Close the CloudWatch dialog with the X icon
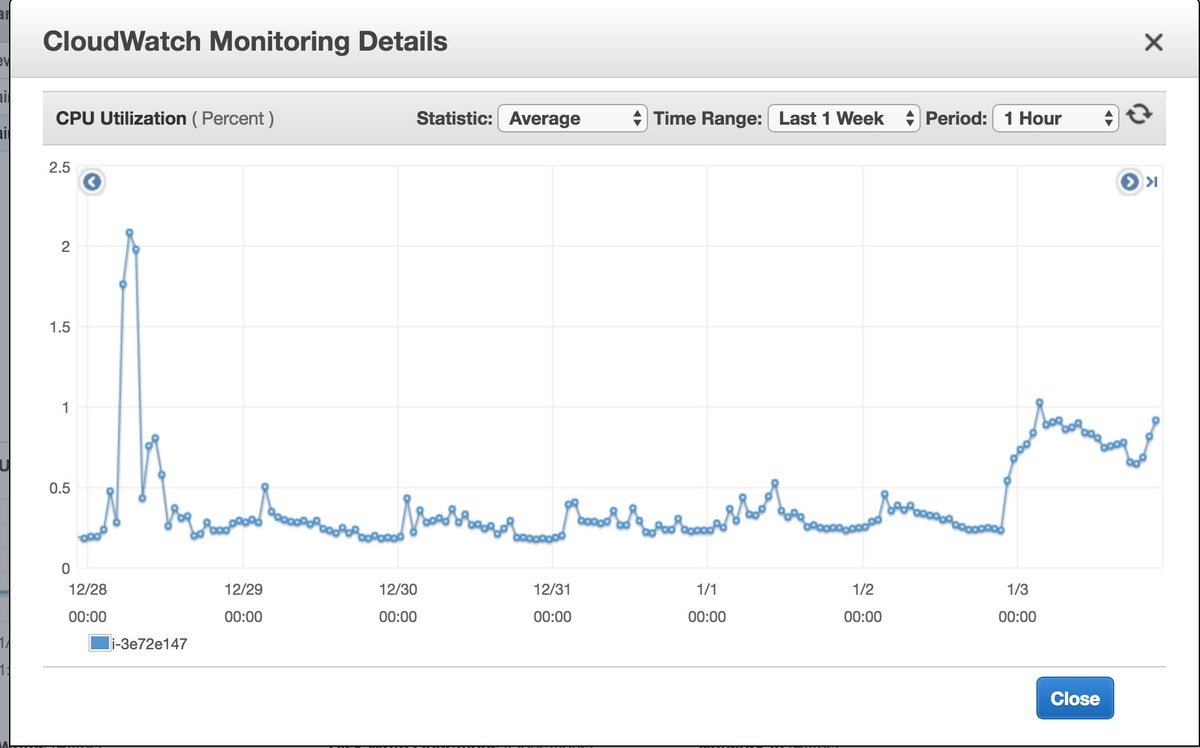Viewport: 1200px width, 748px height. [1153, 42]
